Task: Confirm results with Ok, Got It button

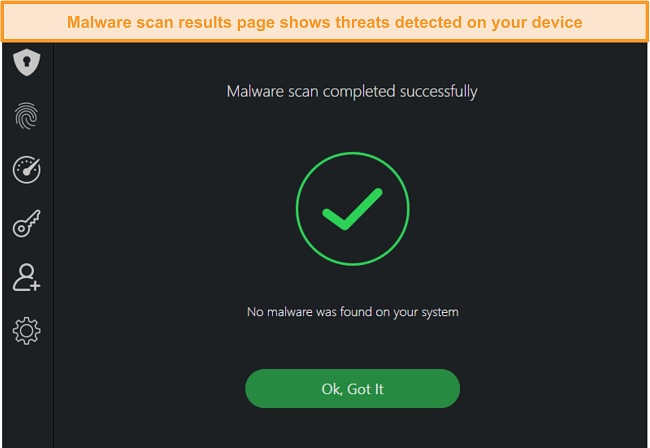Action: [352, 389]
